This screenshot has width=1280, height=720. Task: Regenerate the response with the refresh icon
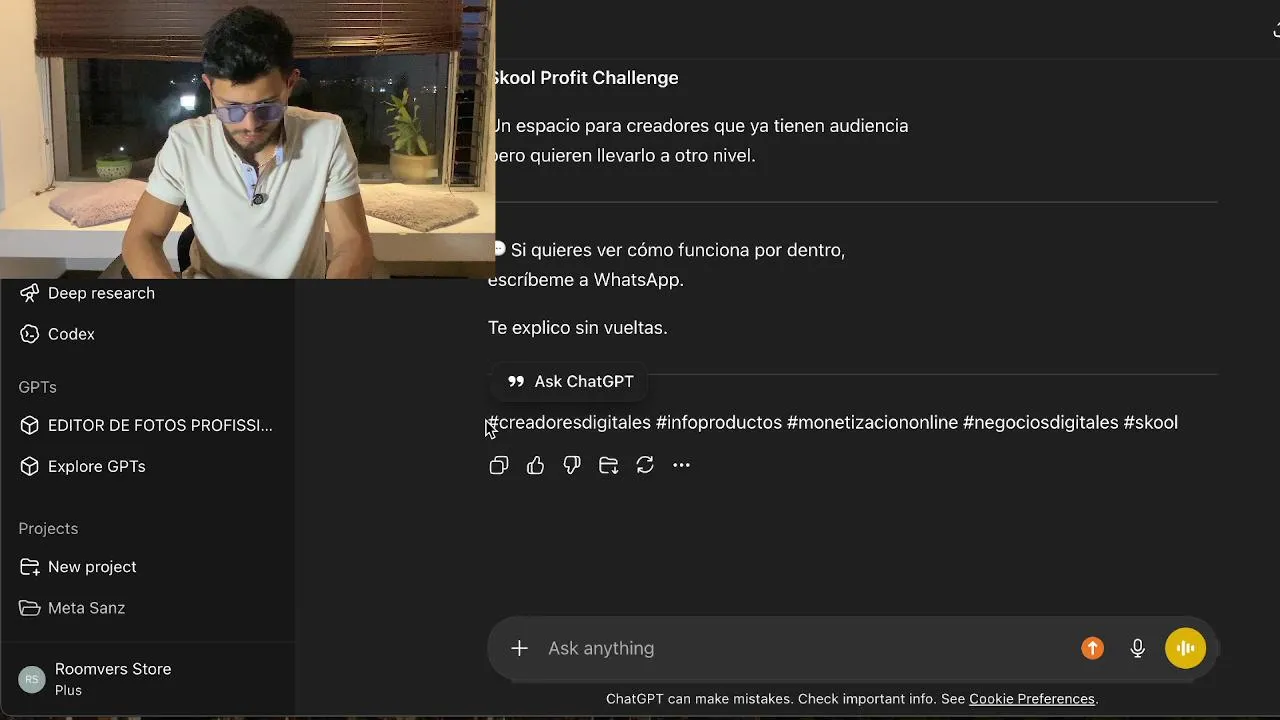click(x=645, y=465)
